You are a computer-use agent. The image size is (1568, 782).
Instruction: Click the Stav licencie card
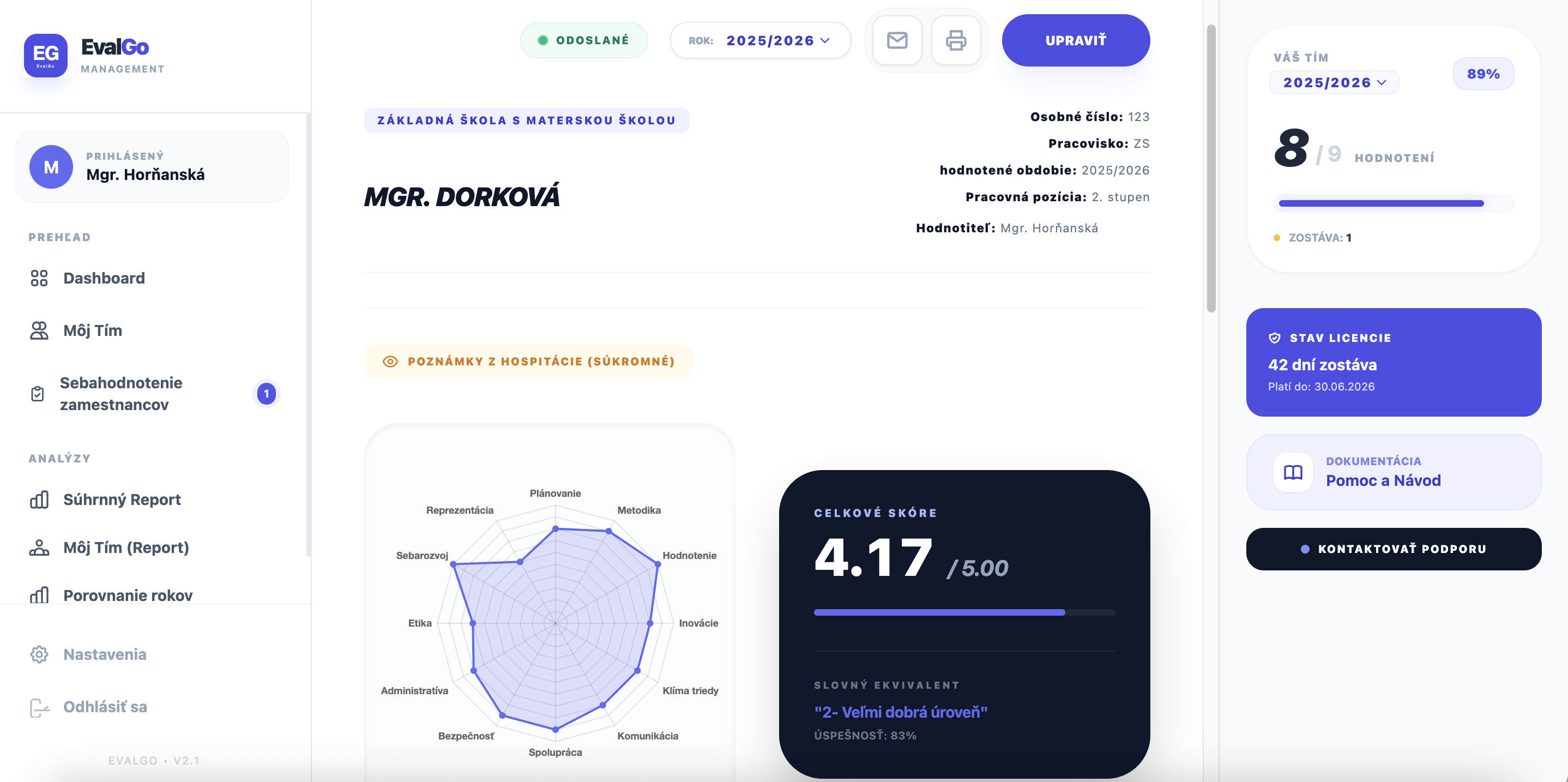1394,363
